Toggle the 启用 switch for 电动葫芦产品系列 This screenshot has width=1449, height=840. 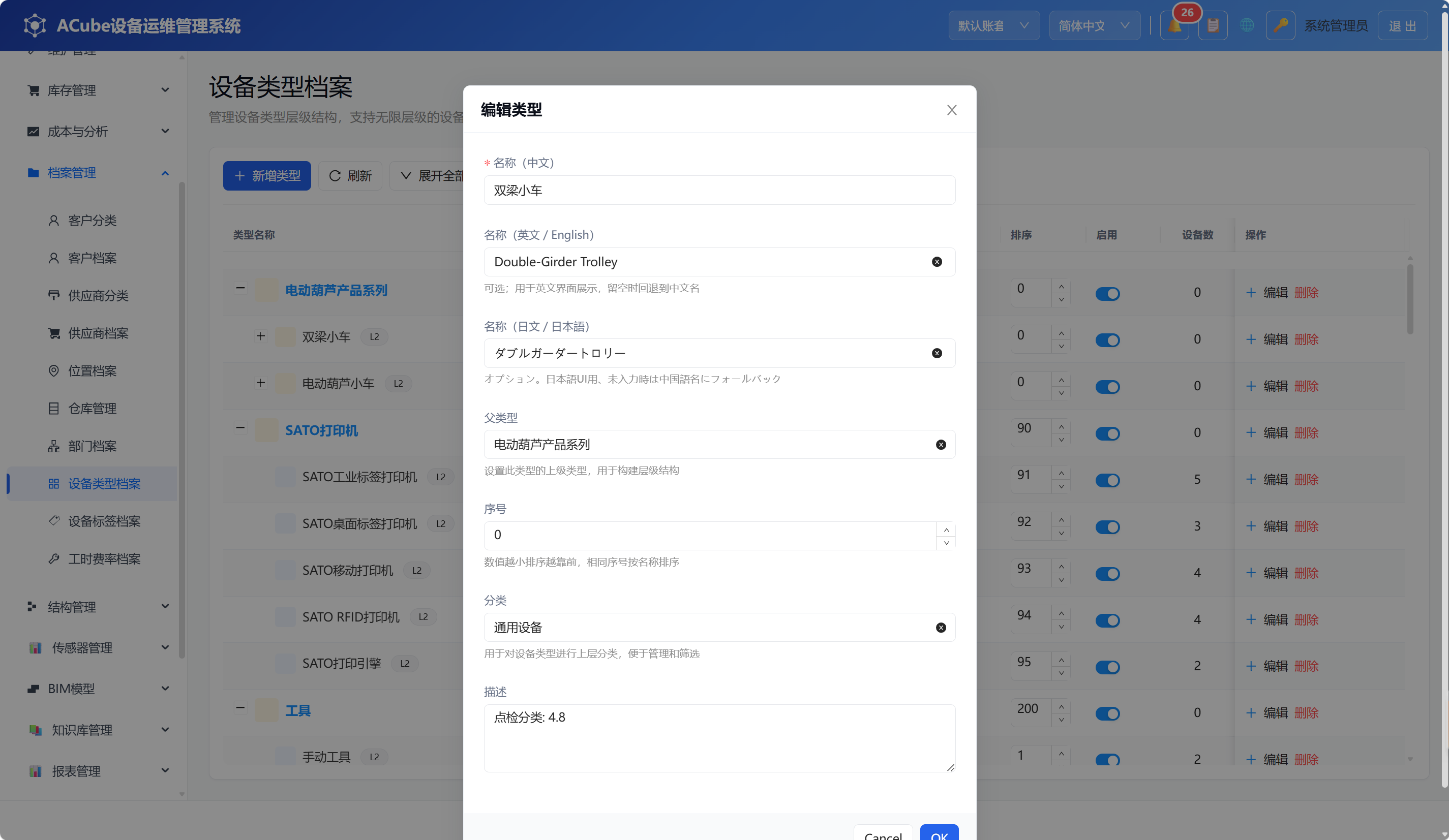point(1107,294)
